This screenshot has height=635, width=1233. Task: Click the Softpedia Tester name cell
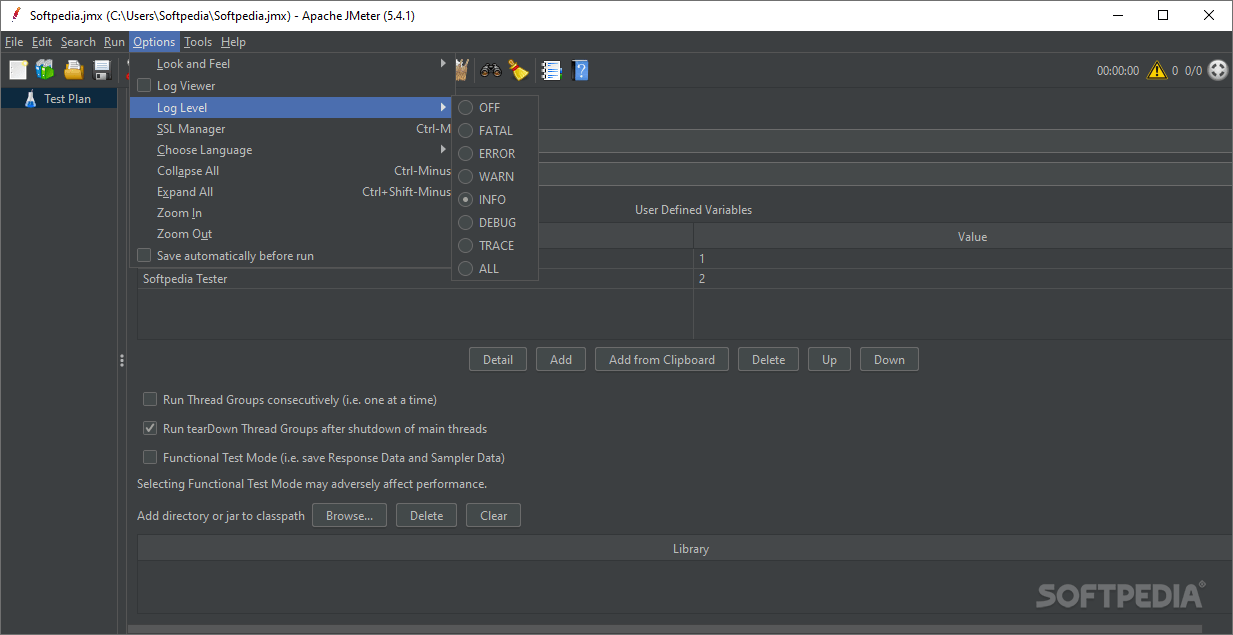(x=415, y=279)
